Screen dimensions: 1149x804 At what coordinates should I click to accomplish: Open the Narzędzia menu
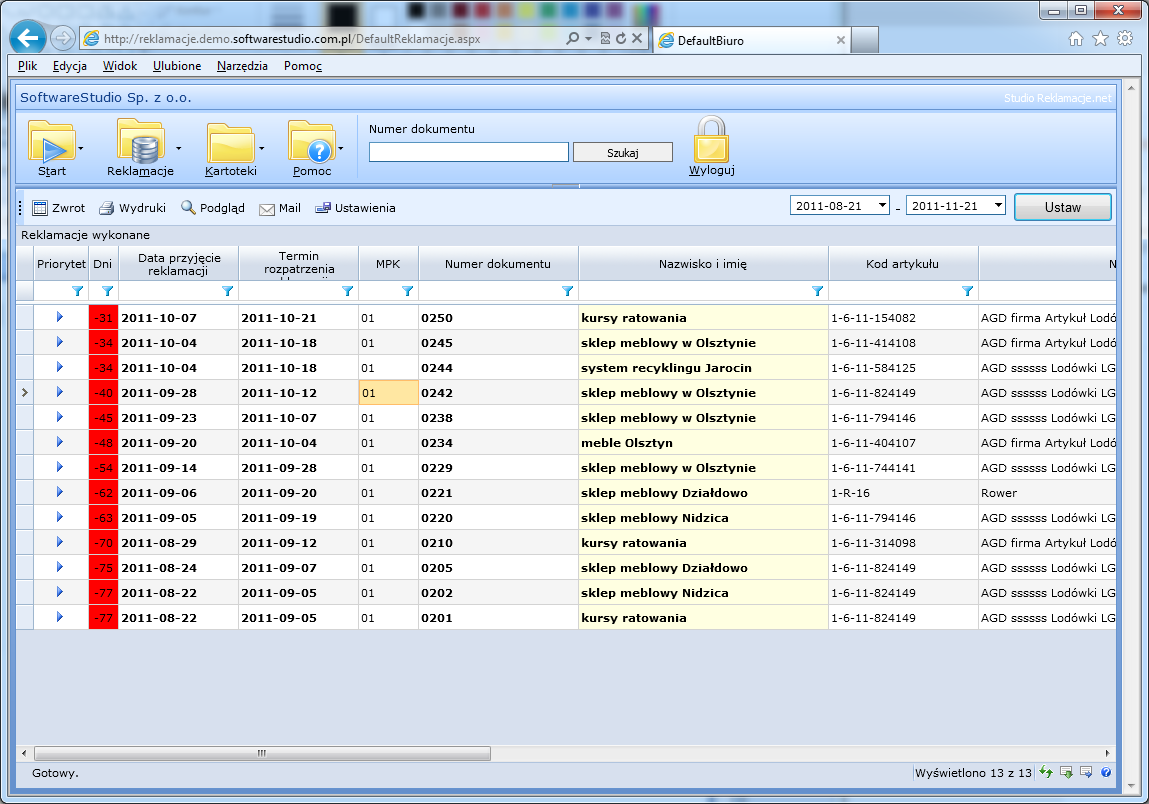[x=243, y=65]
